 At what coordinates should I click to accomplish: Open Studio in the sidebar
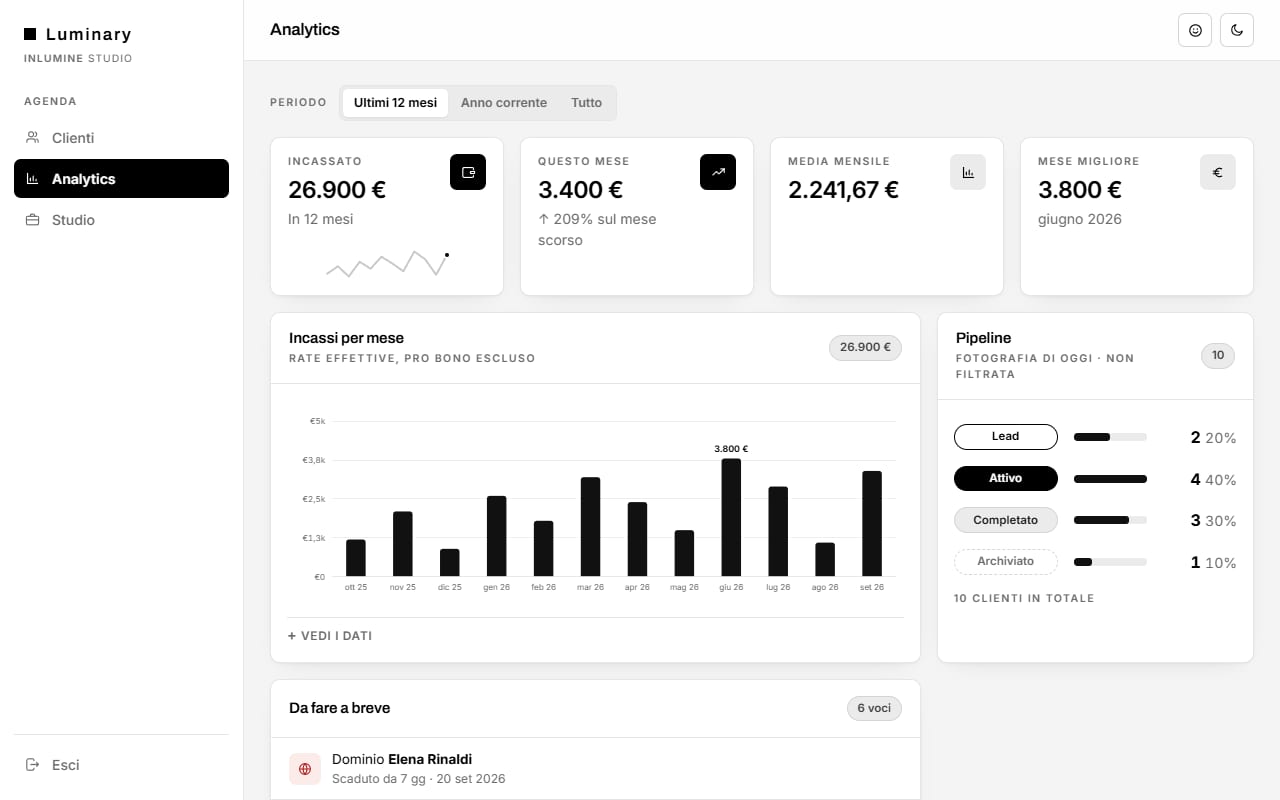(121, 220)
